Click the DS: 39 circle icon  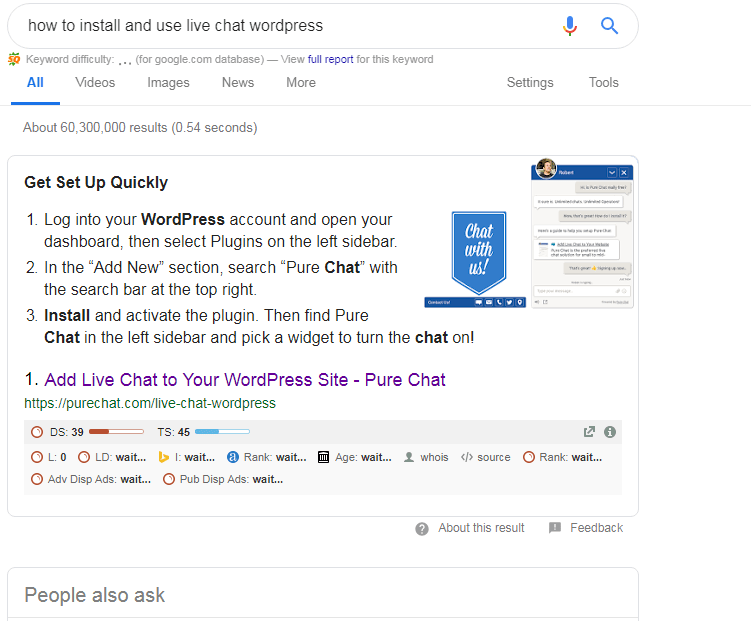coord(37,432)
